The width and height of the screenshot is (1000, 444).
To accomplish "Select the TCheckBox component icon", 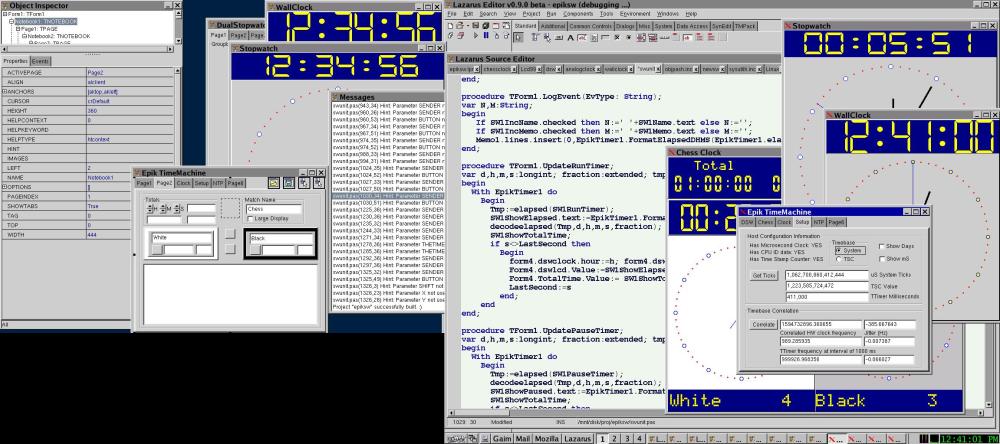I will point(617,37).
